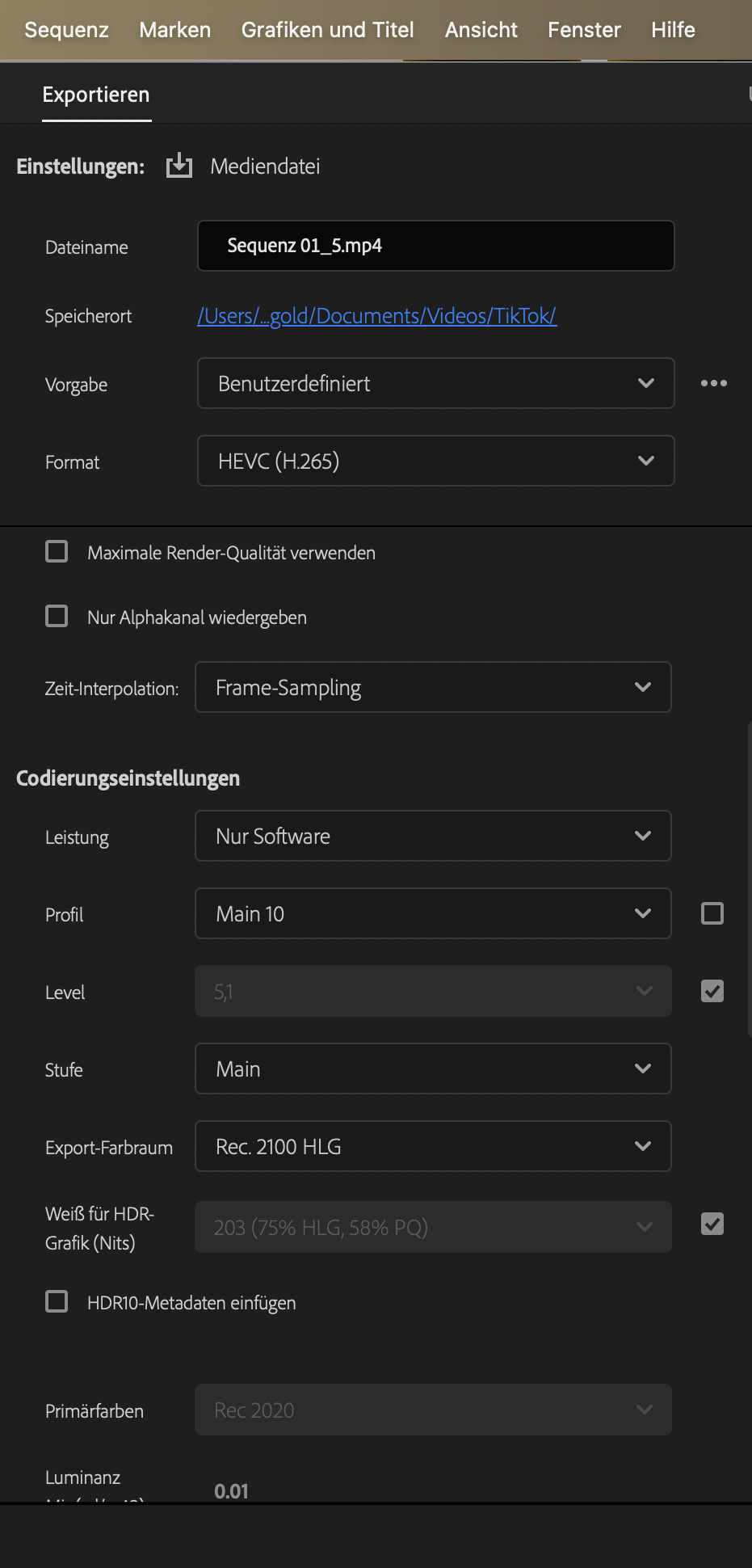
Task: Open the Export-Farbraum Rec. 2100 HLG dropdown
Action: click(433, 1146)
